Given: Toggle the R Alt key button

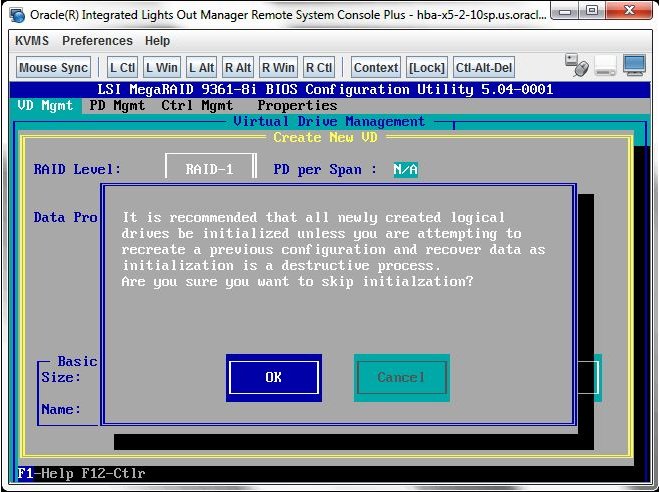Looking at the screenshot, I should coord(238,68).
